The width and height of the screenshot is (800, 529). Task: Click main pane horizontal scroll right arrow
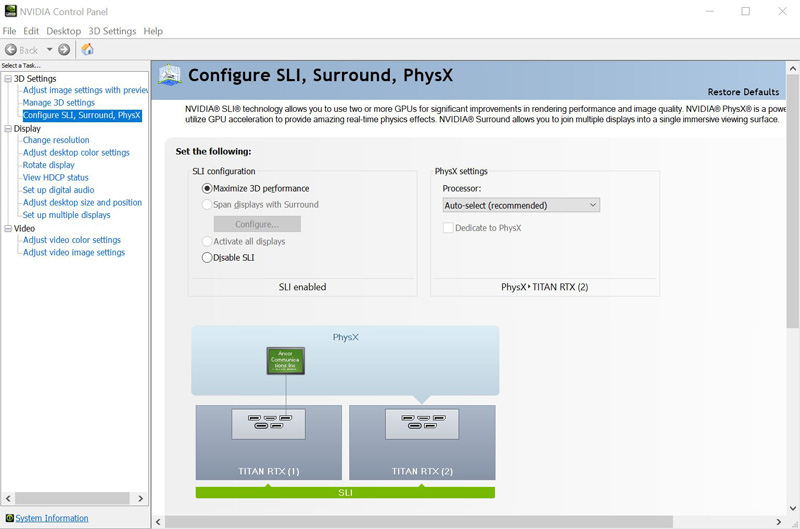(779, 522)
